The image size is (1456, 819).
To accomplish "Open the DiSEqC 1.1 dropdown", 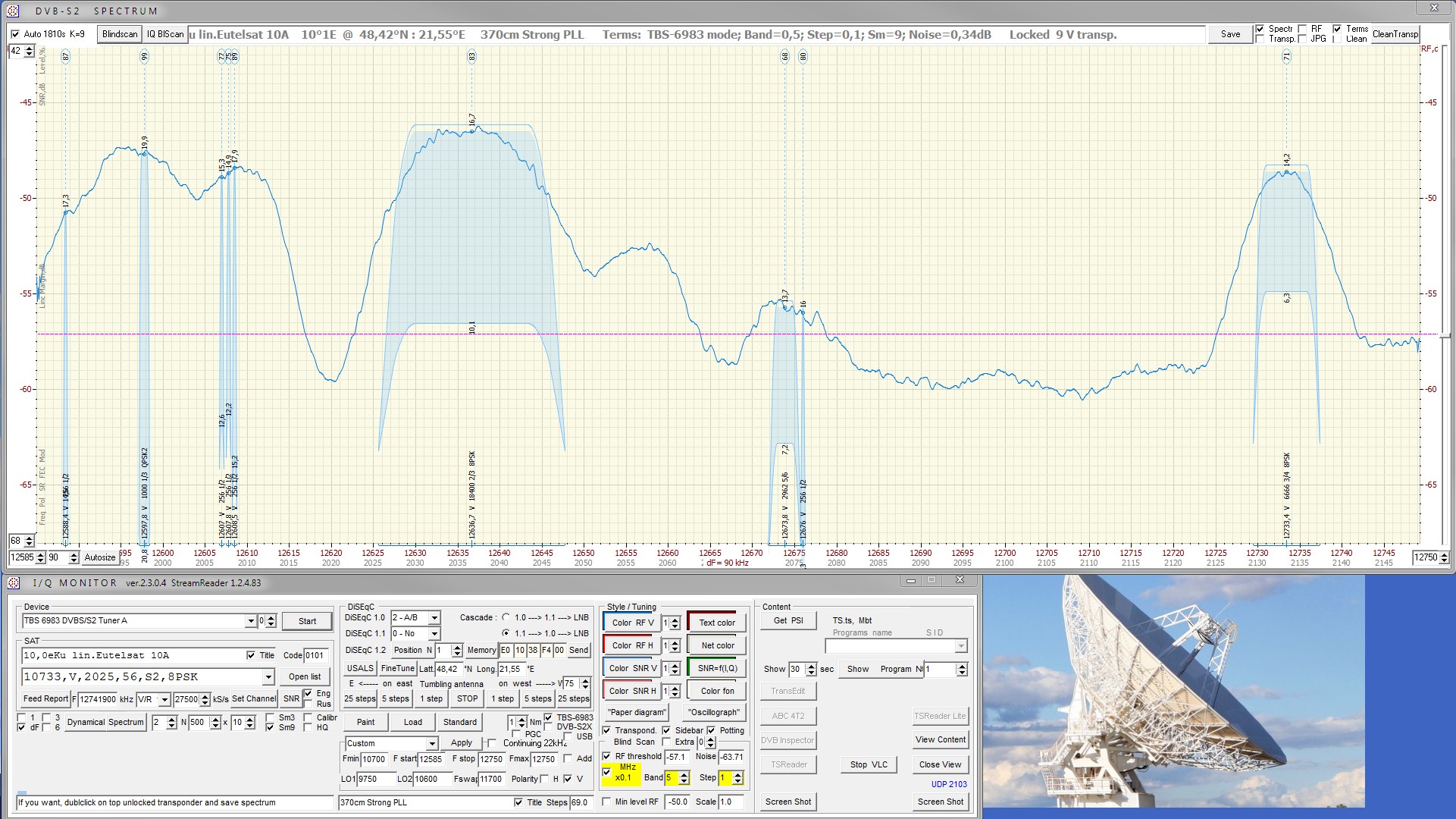I will pos(434,633).
